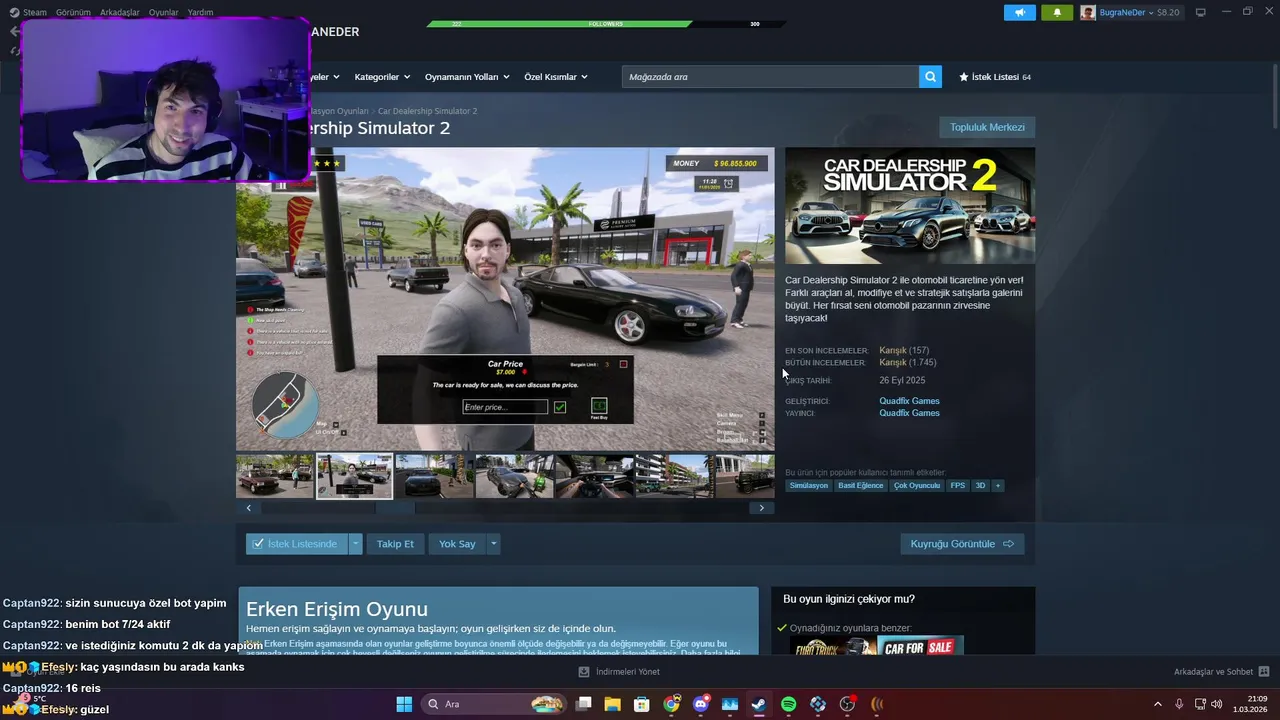Select the first screenshot thumbnail with red car
1280x720 pixels.
[x=274, y=476]
